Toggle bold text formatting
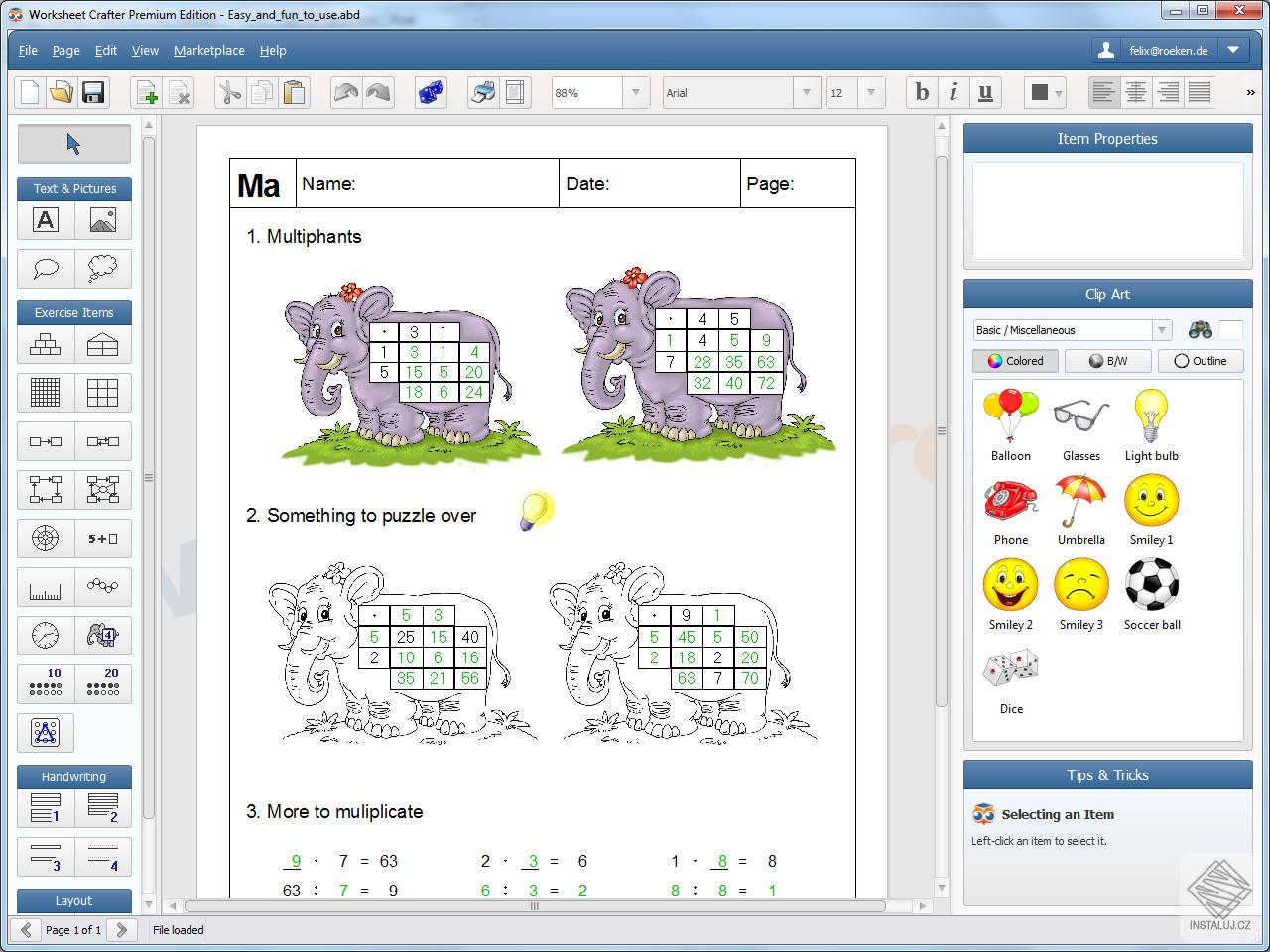Image resolution: width=1270 pixels, height=952 pixels. coord(921,92)
